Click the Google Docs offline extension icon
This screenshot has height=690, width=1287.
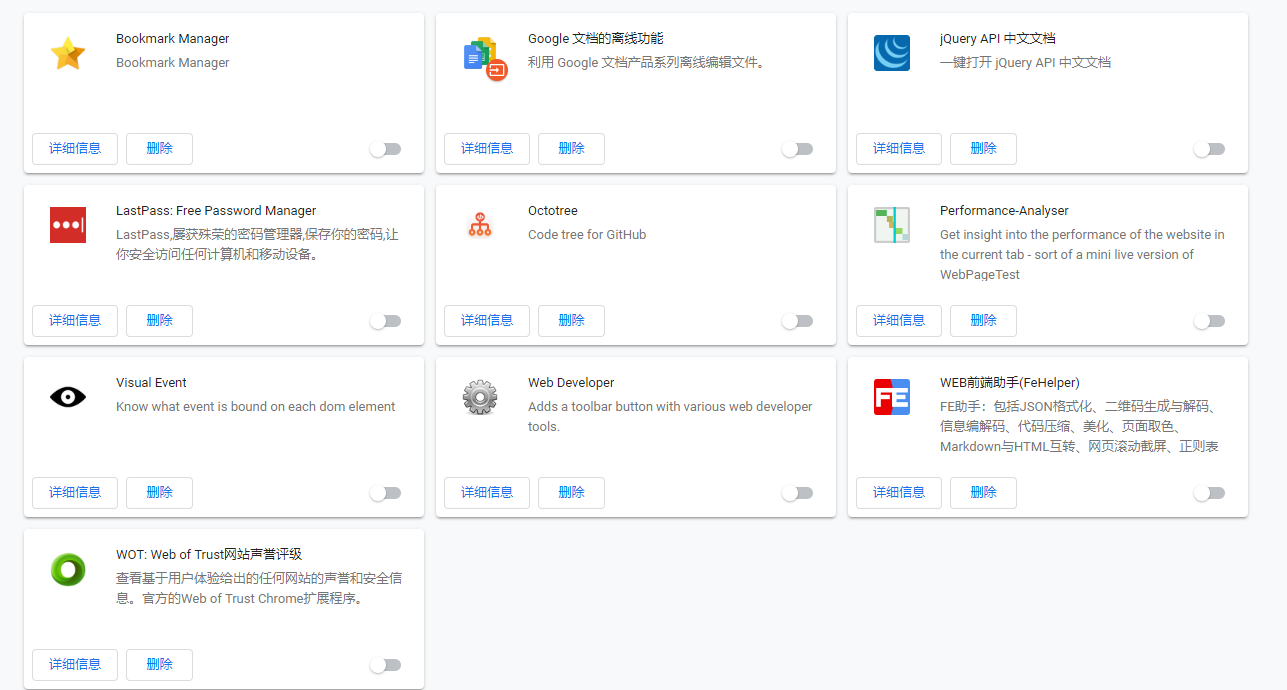(x=486, y=58)
